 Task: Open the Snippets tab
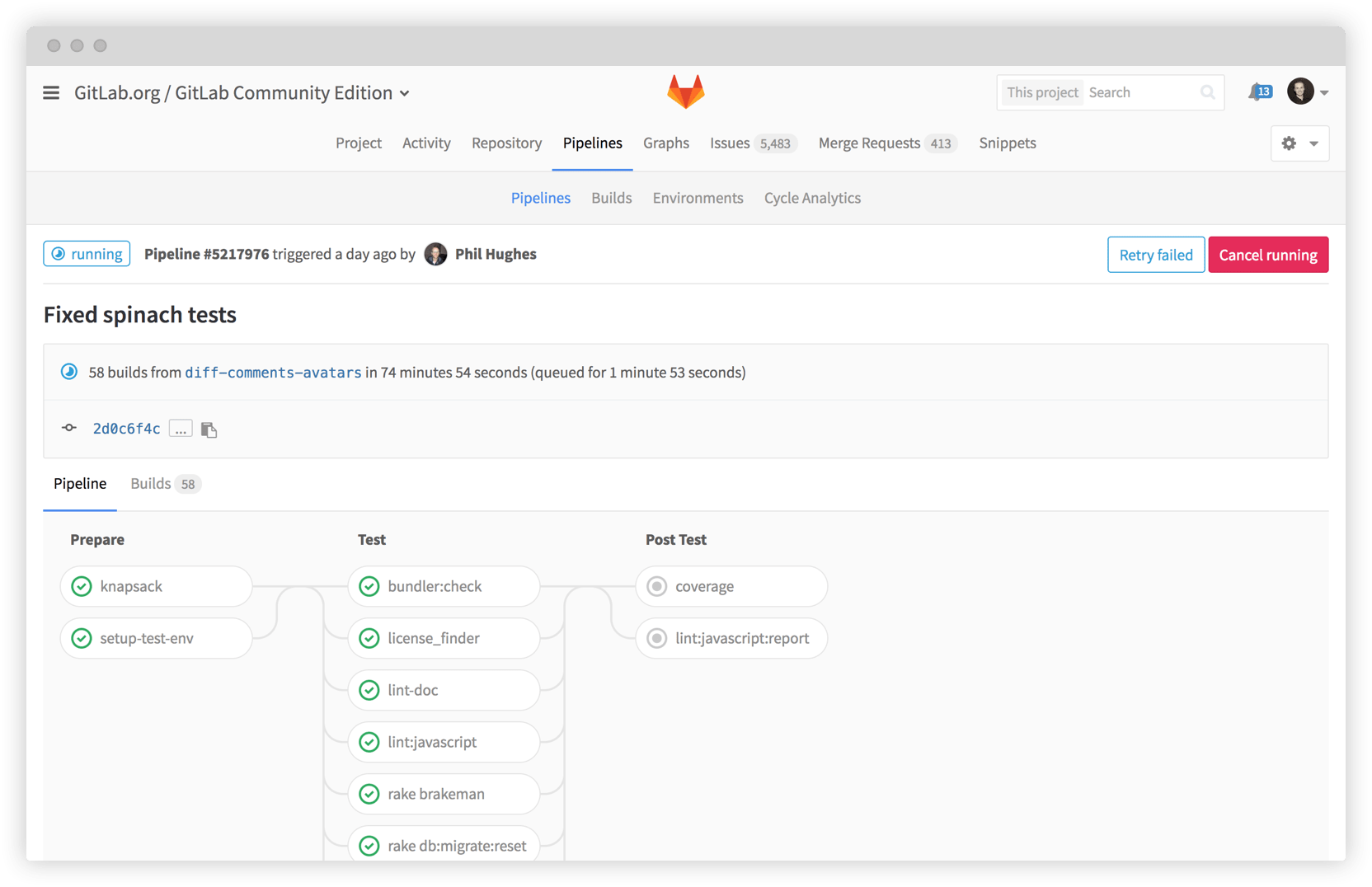[x=1008, y=143]
